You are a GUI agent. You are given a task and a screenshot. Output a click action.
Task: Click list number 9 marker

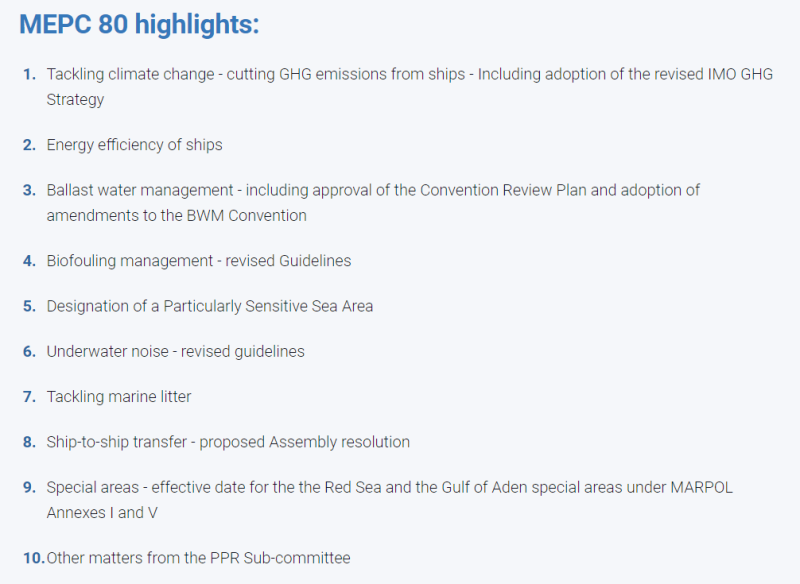[x=30, y=488]
